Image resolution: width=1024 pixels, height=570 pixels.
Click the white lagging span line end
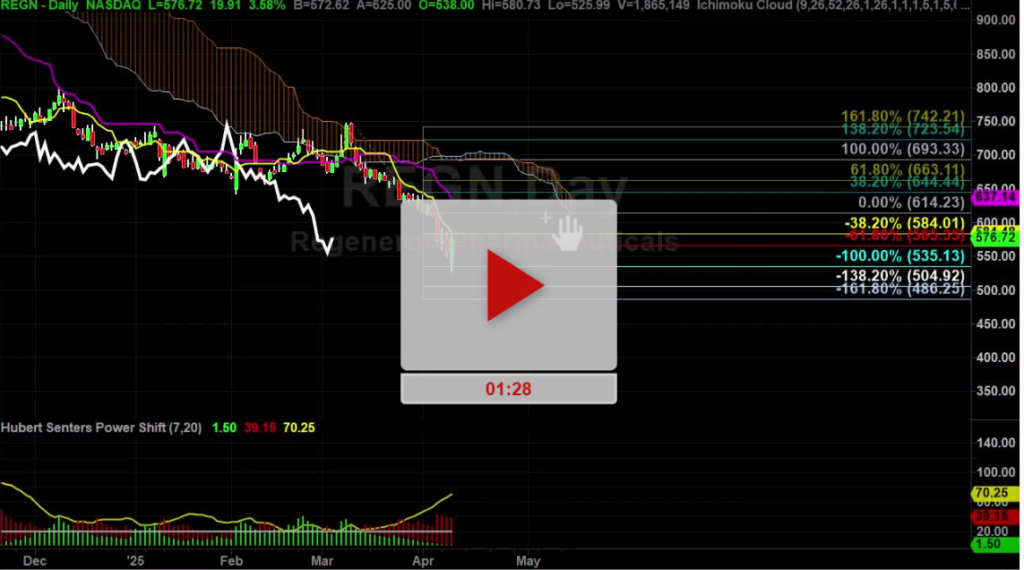click(328, 253)
